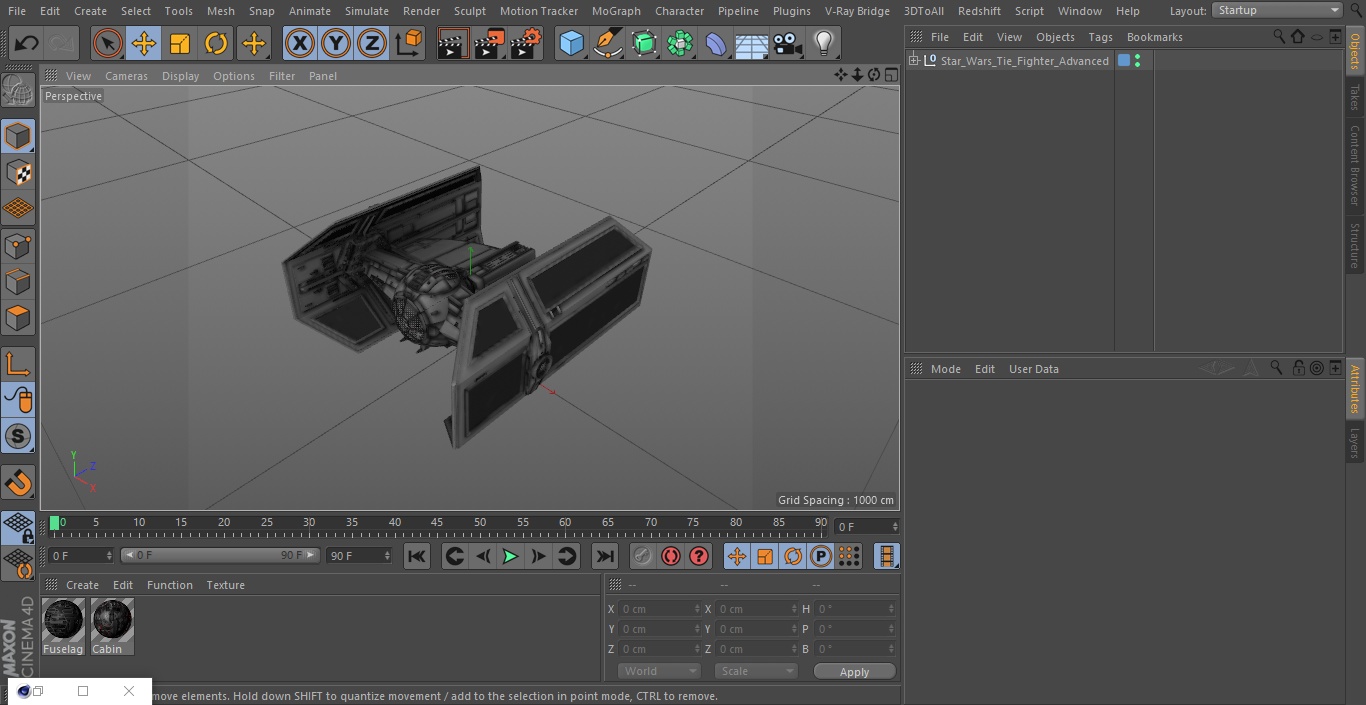Enable the Axis tool

(18, 364)
